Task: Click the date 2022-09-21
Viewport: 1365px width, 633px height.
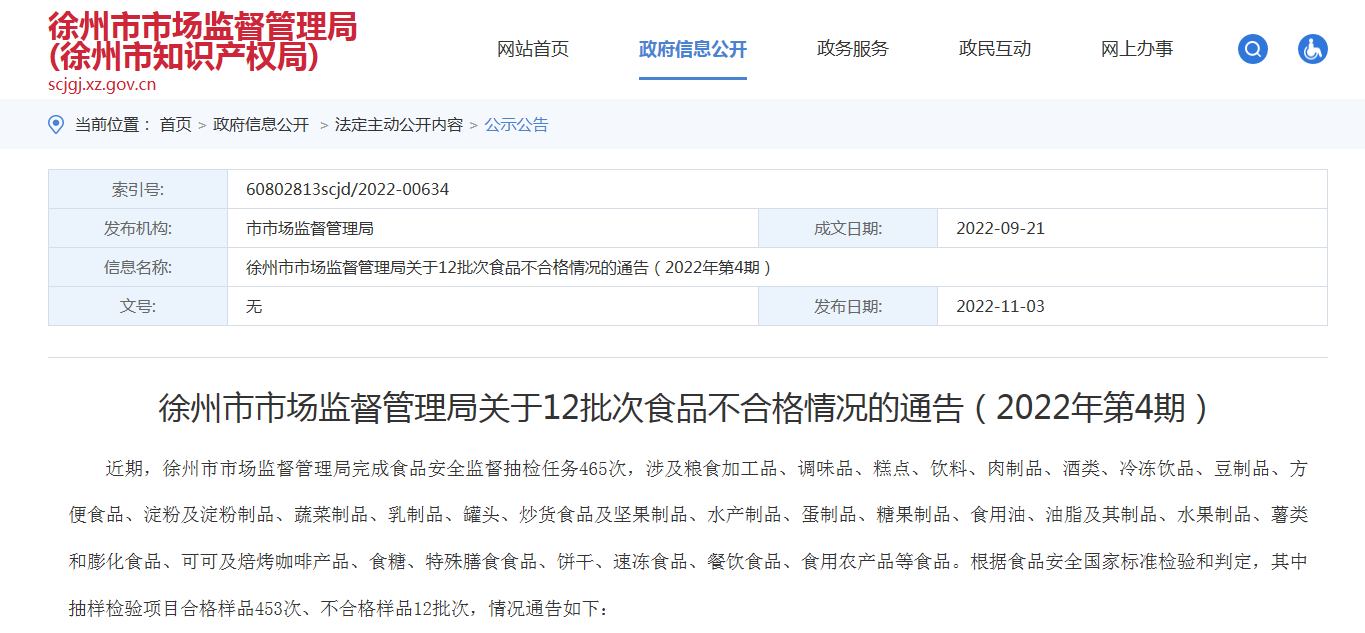Action: coord(1000,228)
